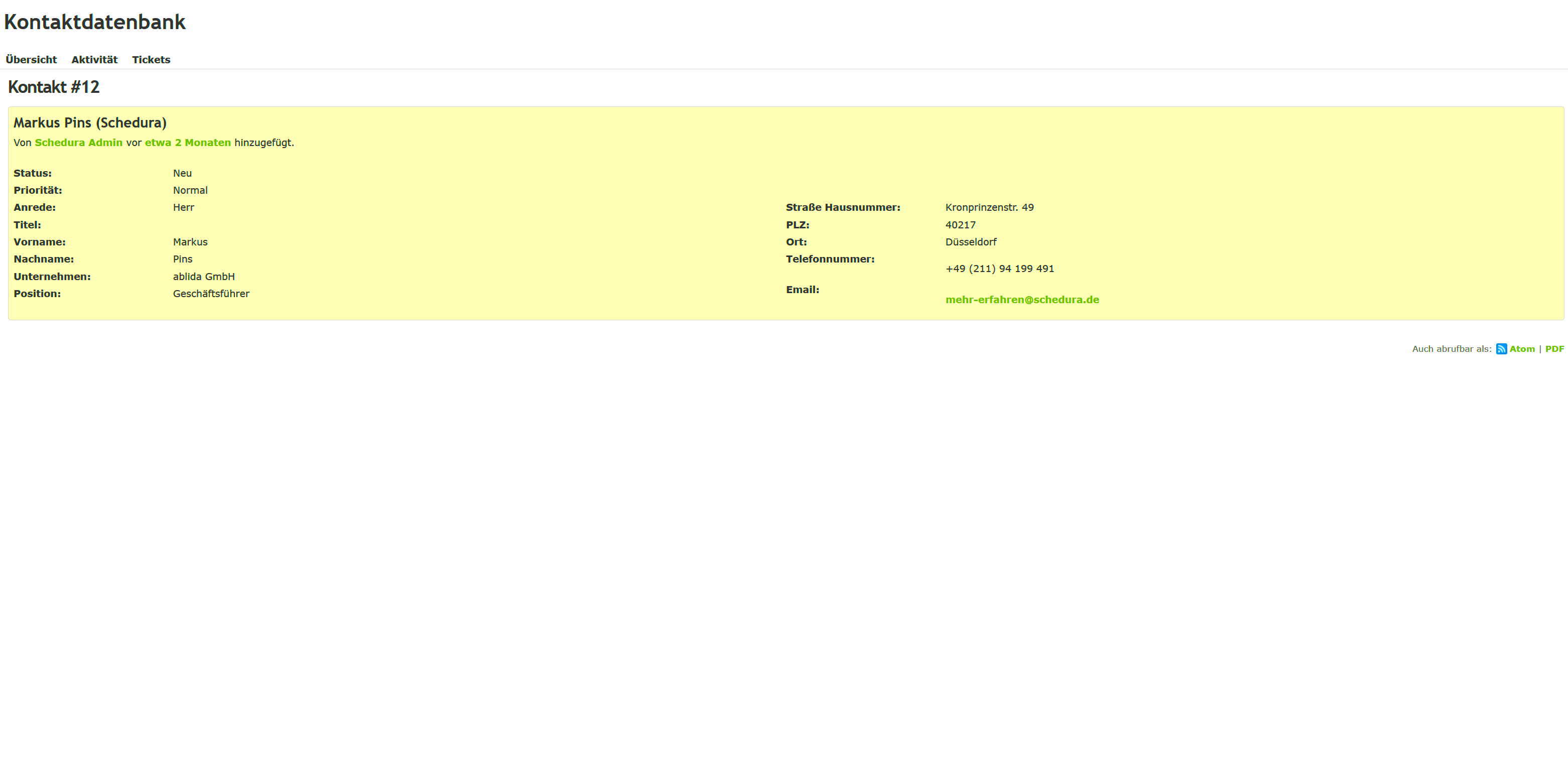Click the Geschäftsführer position value
This screenshot has height=784, width=1568.
pos(211,294)
